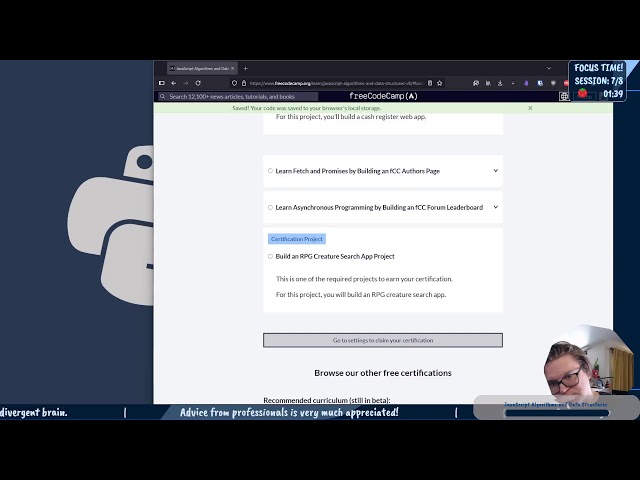Screen dimensions: 640x480
Task: Open the list-all-tabs dropdown arrow
Action: tap(549, 68)
